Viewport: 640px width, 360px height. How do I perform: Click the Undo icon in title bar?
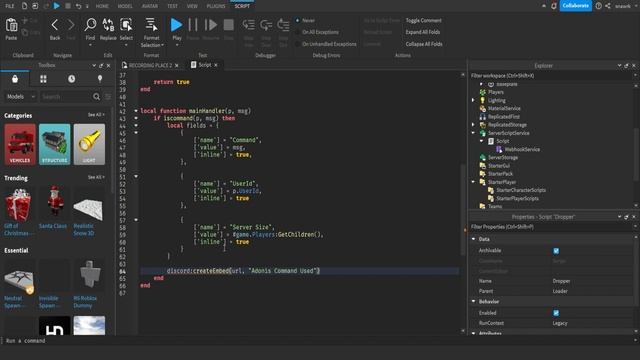[x=78, y=6]
